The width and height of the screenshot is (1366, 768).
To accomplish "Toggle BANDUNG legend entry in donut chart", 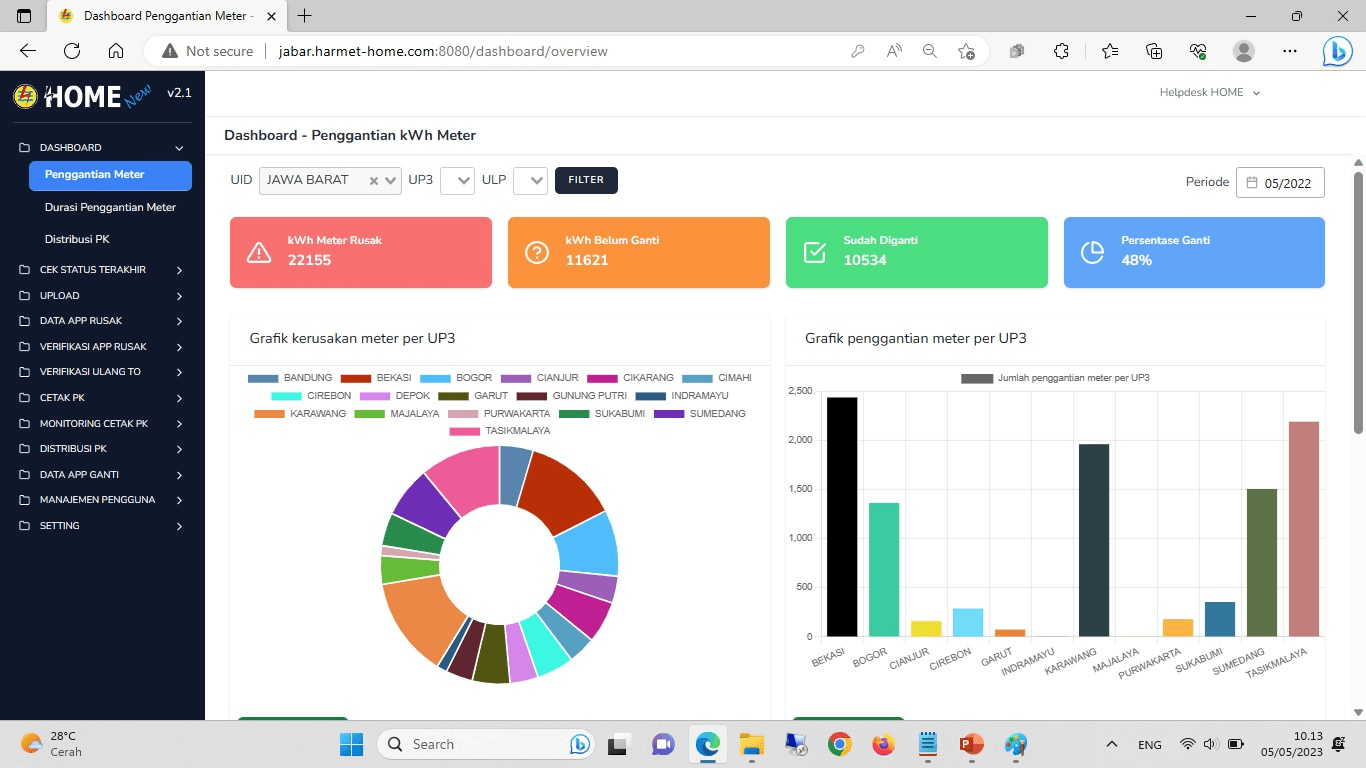I will pos(290,378).
